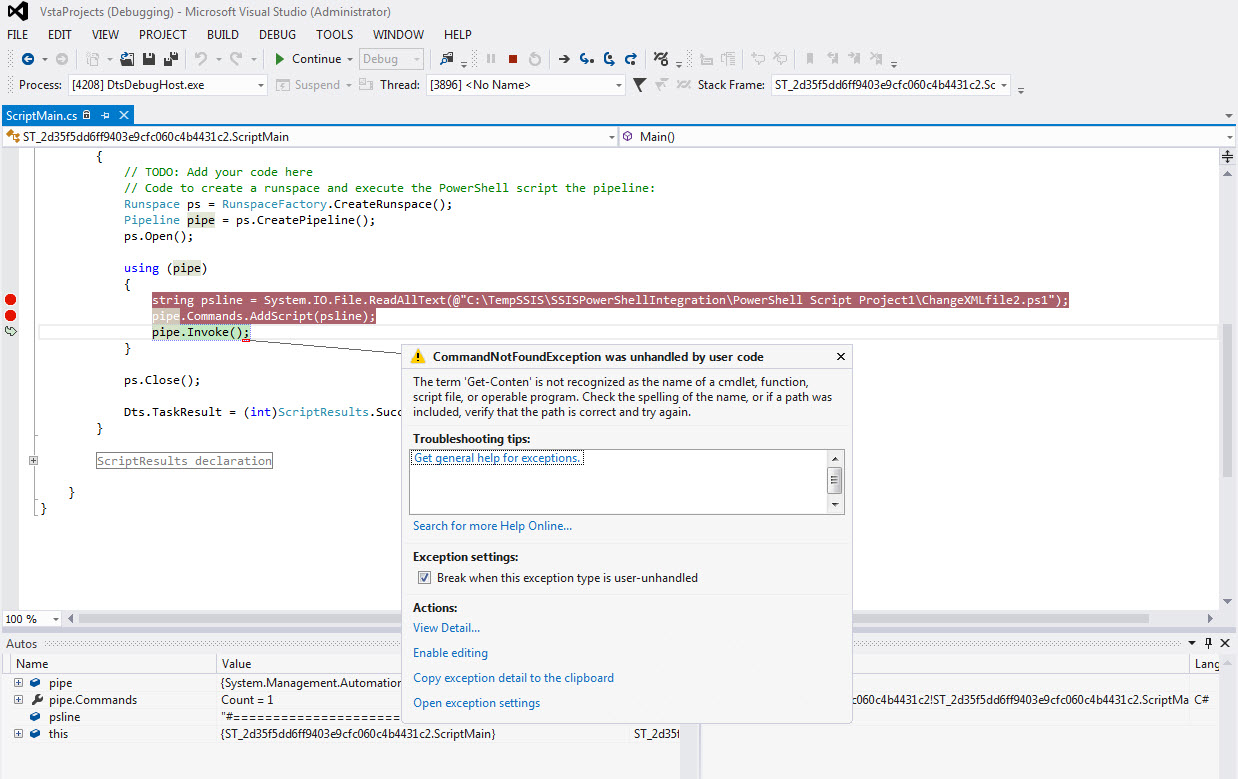Open the EDIT menu

click(60, 34)
